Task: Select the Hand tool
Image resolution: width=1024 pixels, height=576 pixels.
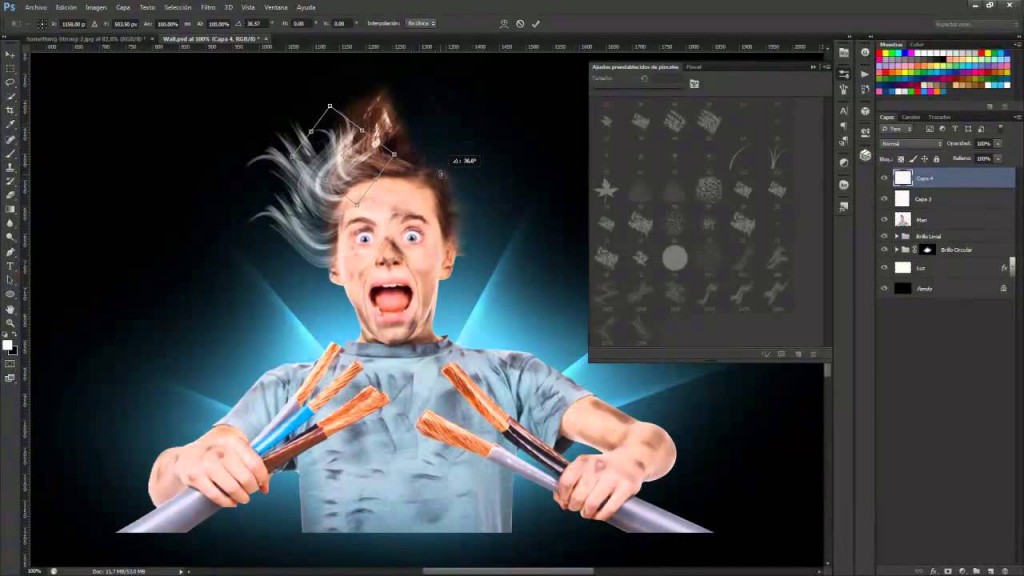Action: click(10, 309)
